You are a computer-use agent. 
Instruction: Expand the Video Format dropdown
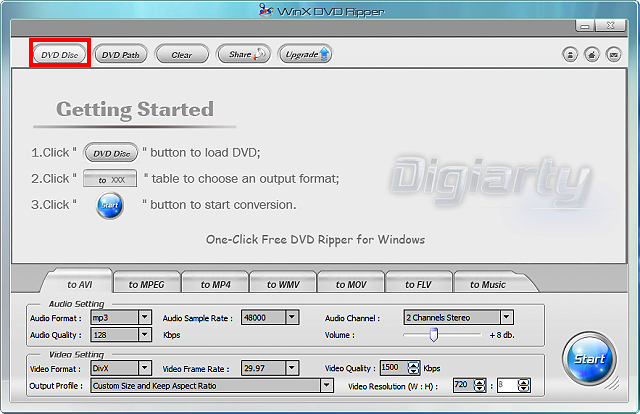[x=144, y=368]
